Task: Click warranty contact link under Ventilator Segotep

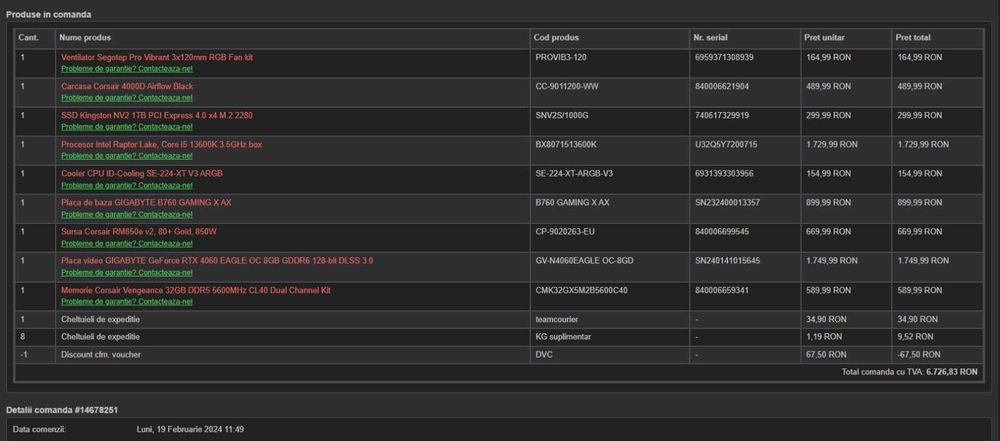Action: (x=127, y=68)
